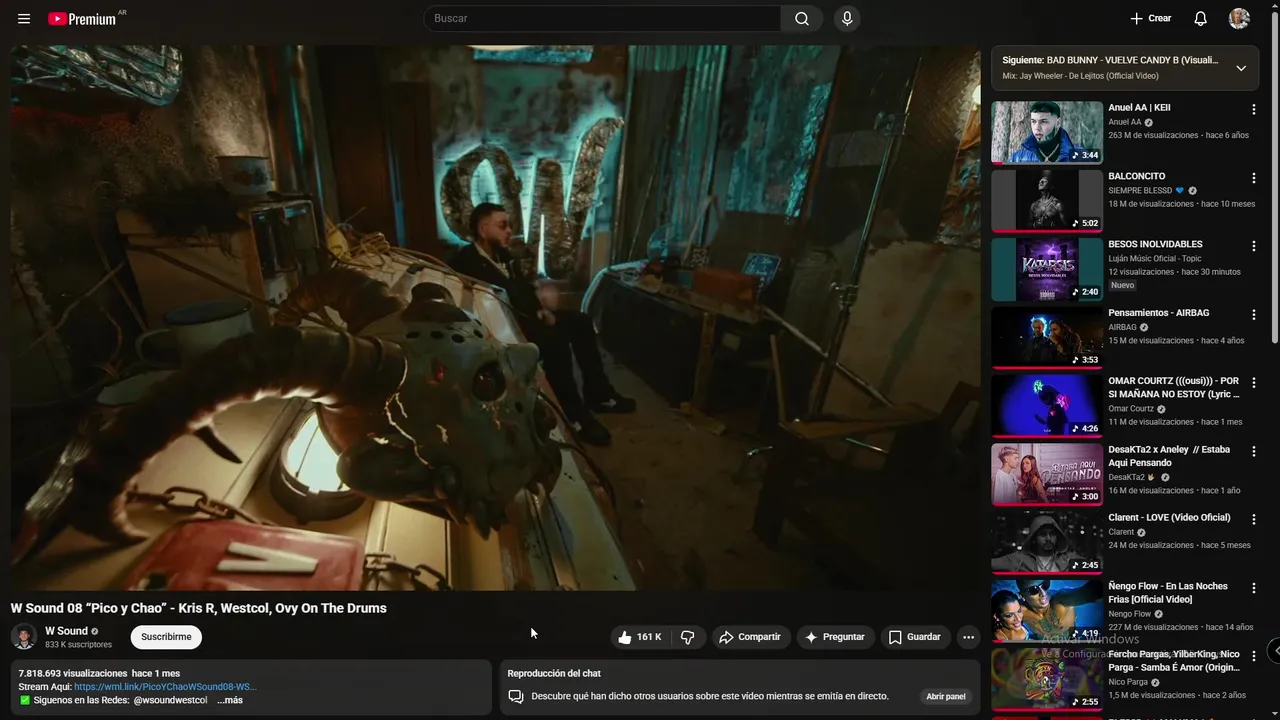Click the Nuevo badge on BESOS INOLVIDABLES

coord(1122,285)
